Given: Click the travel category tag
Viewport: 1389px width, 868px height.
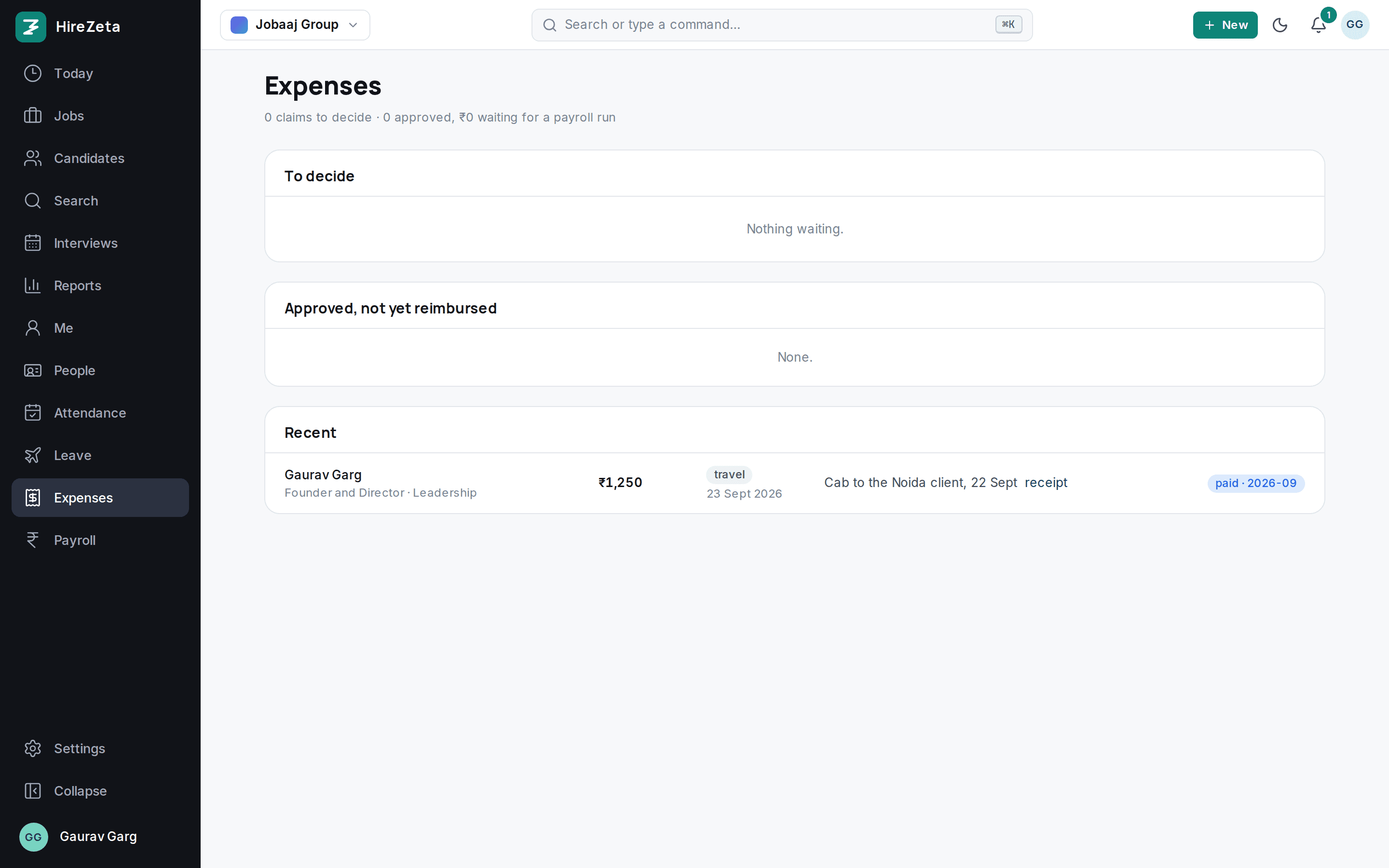Looking at the screenshot, I should coord(729,475).
